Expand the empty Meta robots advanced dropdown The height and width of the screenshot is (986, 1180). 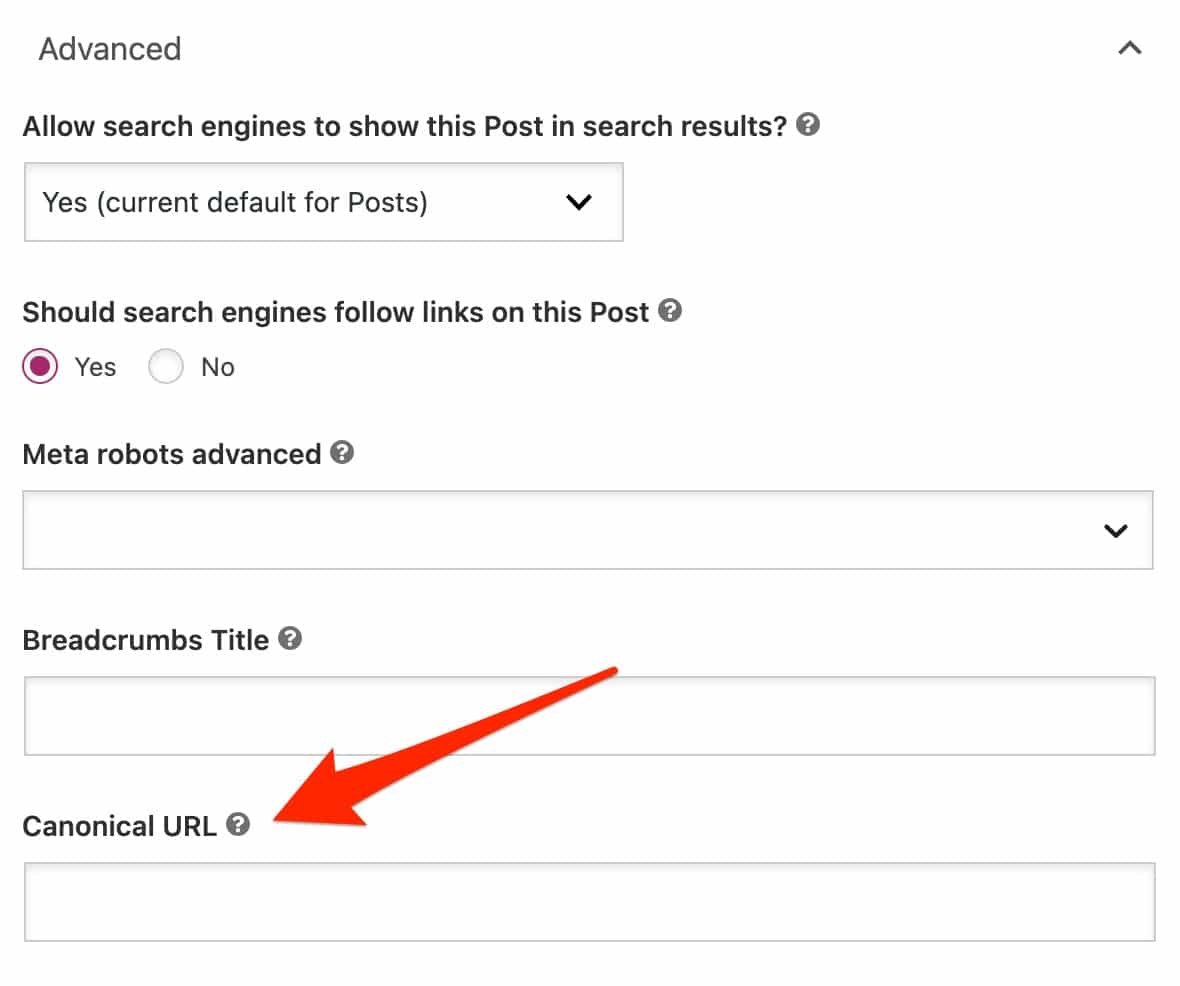click(590, 530)
